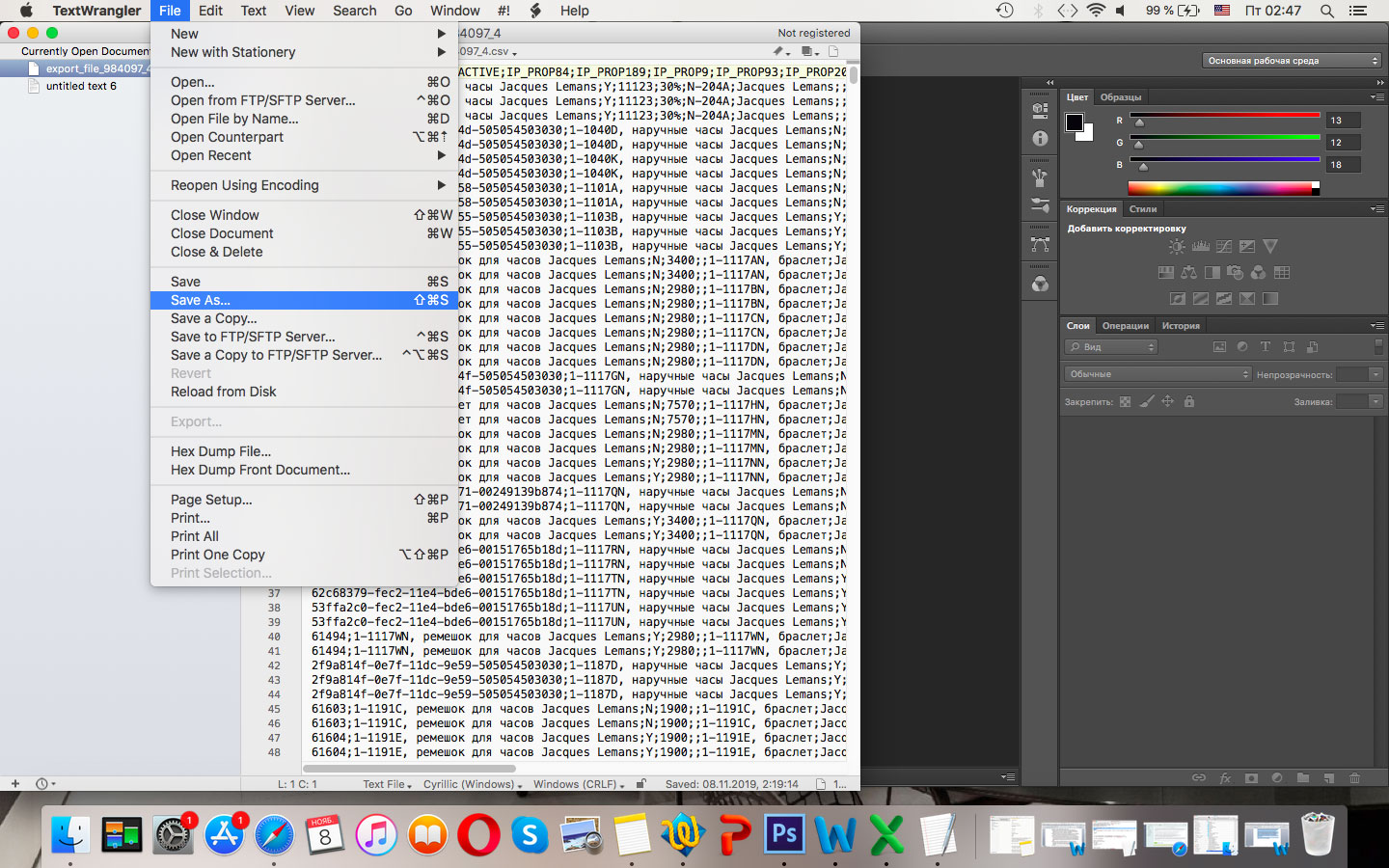The height and width of the screenshot is (868, 1389).
Task: Toggle lock image pixels brush icon
Action: 1146,401
